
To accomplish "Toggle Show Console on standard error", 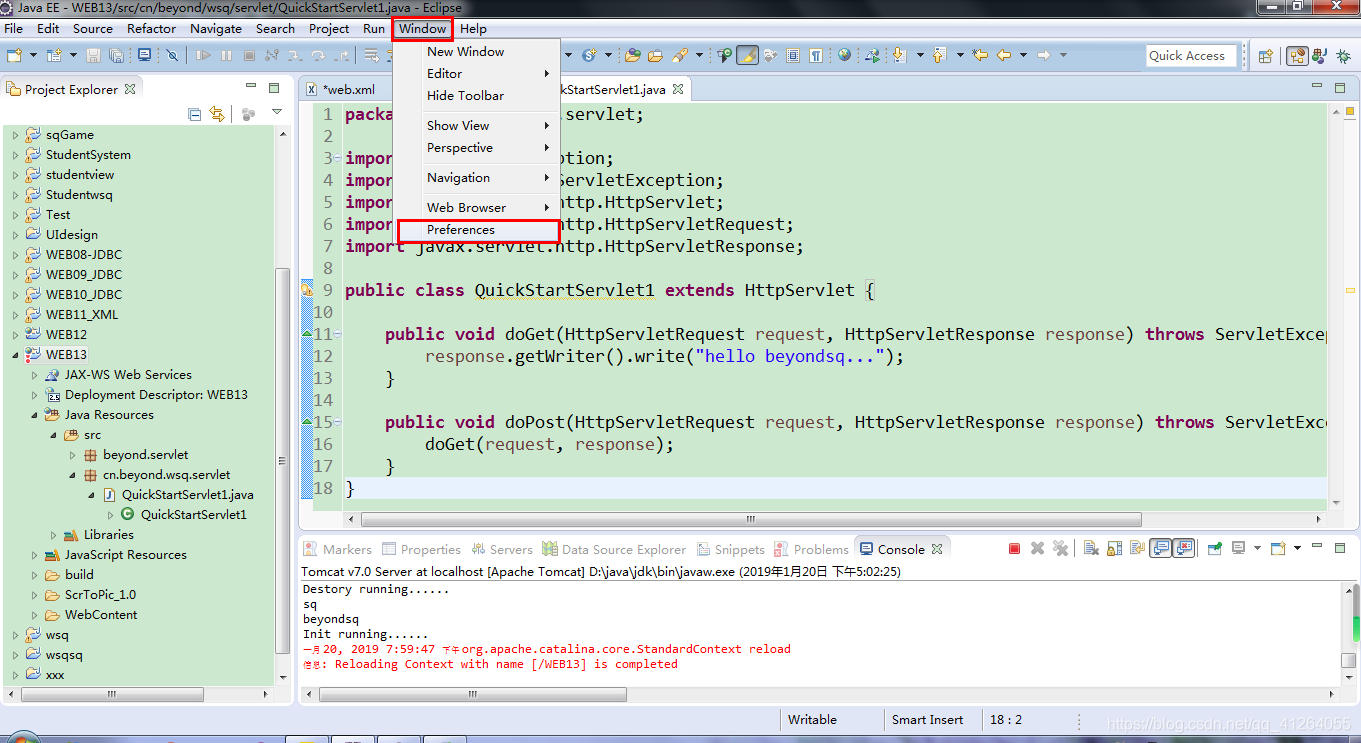I will click(x=1183, y=548).
